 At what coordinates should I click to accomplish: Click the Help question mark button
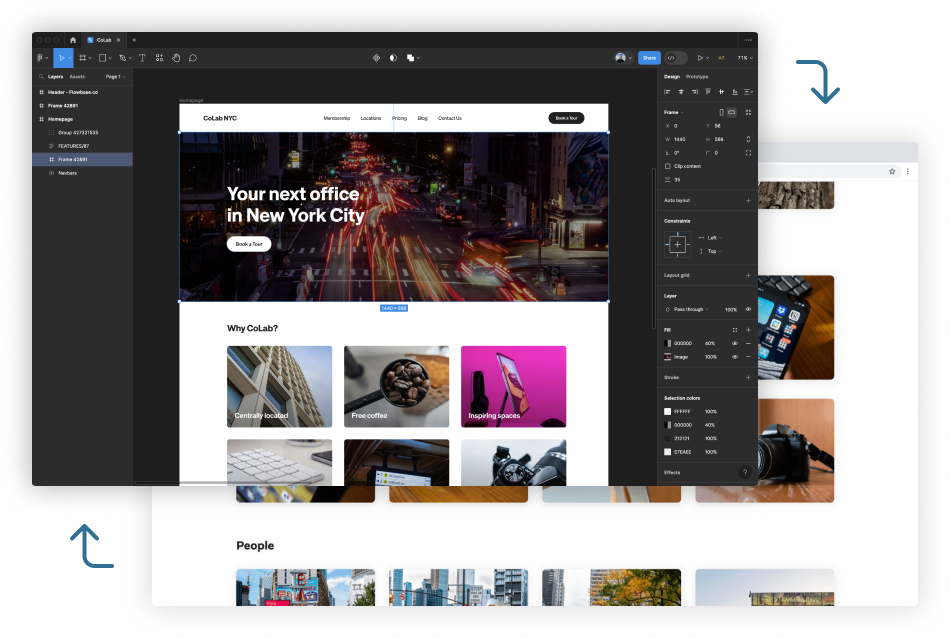pos(744,472)
